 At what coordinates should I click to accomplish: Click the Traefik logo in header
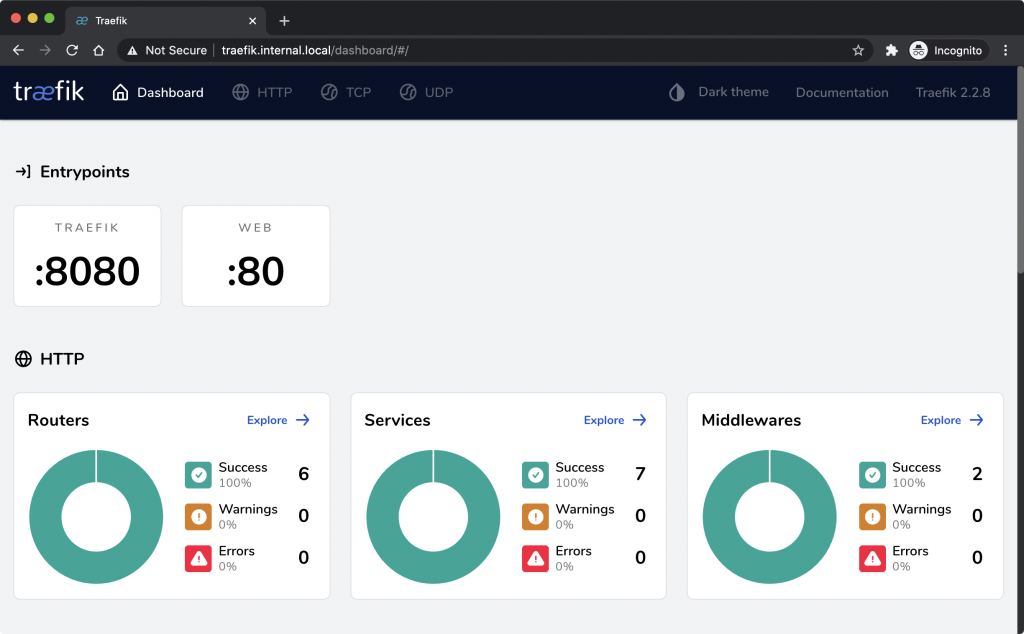point(48,92)
